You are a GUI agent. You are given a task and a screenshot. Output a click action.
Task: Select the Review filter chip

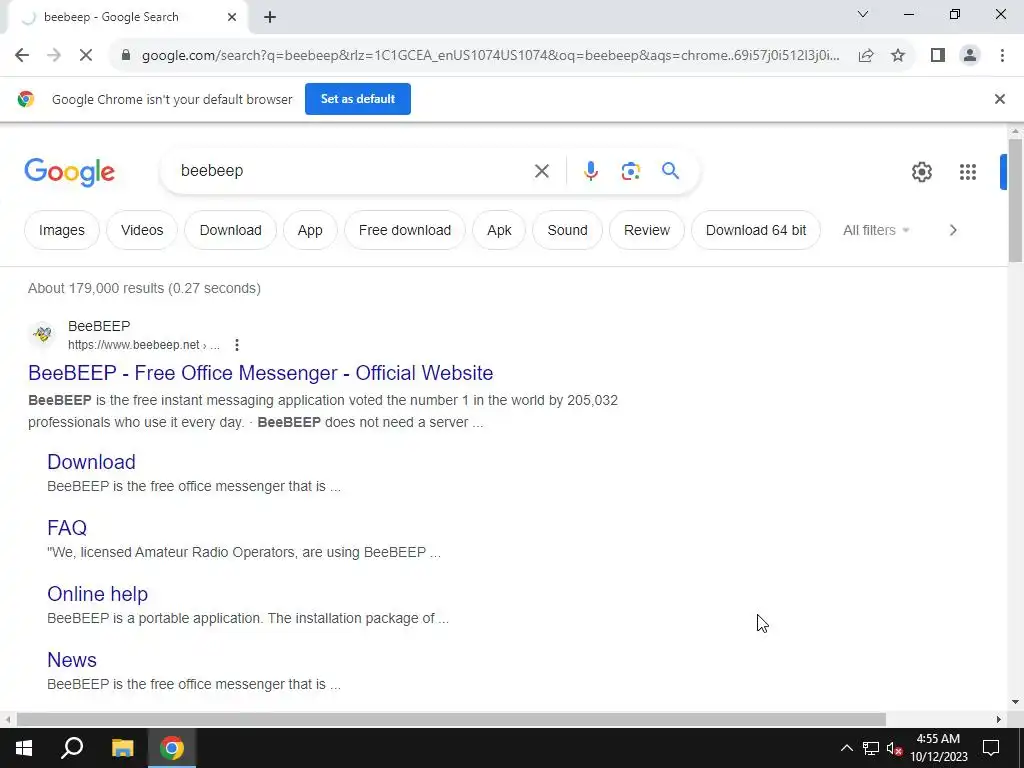coord(647,230)
